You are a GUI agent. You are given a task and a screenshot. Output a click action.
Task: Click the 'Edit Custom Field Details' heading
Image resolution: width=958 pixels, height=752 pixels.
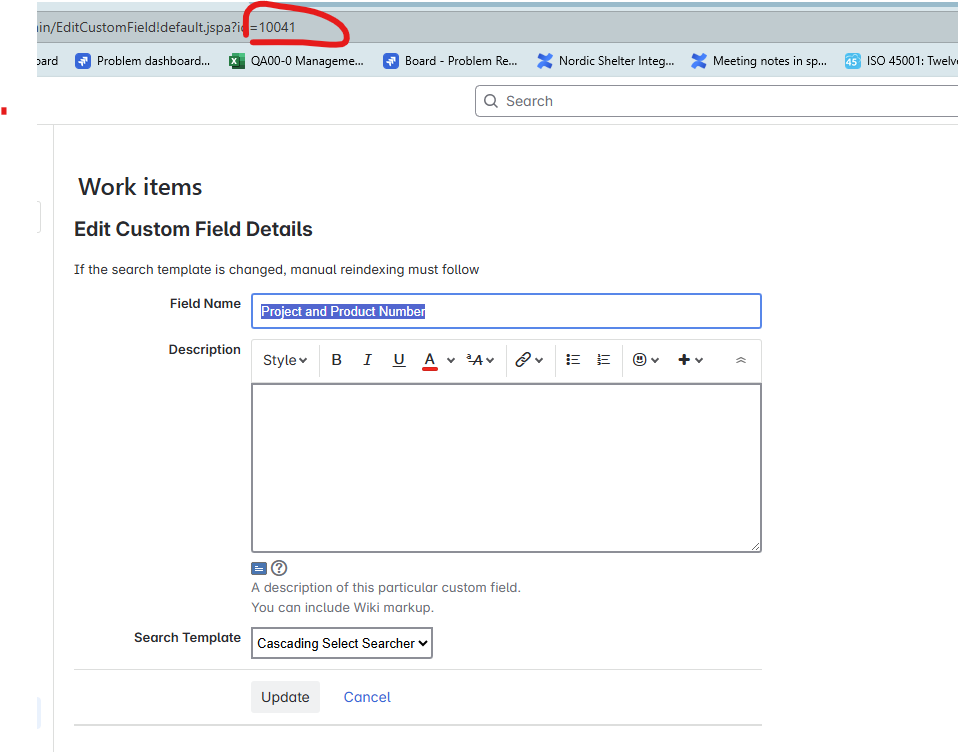pyautogui.click(x=193, y=229)
